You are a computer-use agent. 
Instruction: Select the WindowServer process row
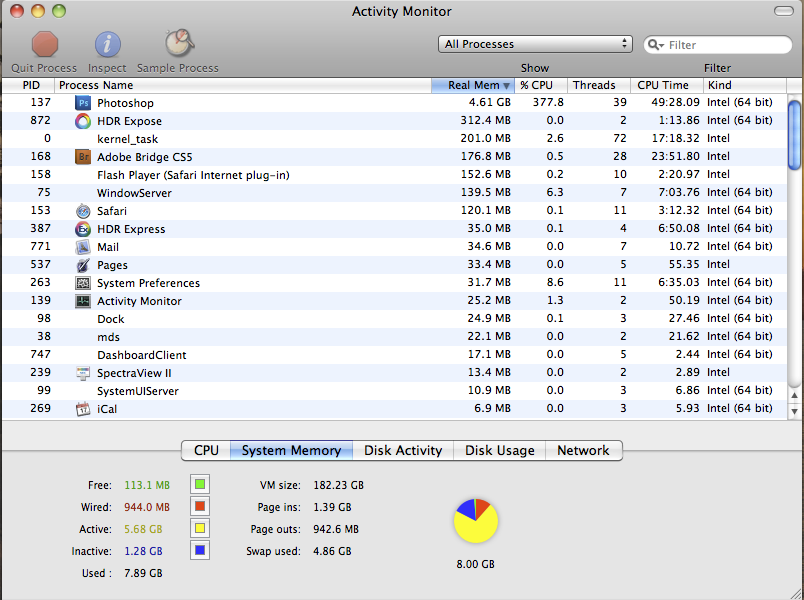[x=394, y=193]
